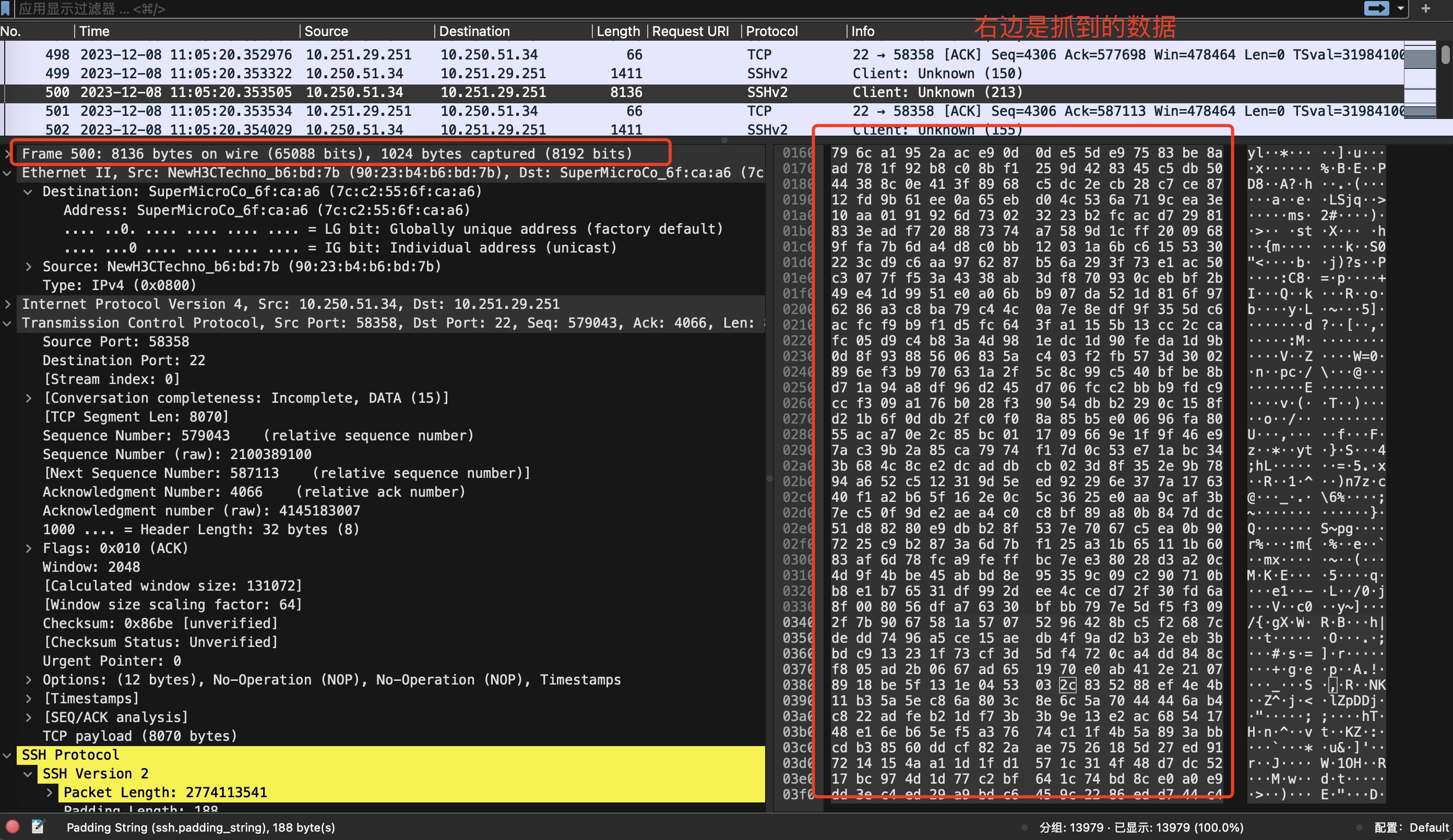Sort by the Time column header
The image size is (1453, 840).
[187, 31]
